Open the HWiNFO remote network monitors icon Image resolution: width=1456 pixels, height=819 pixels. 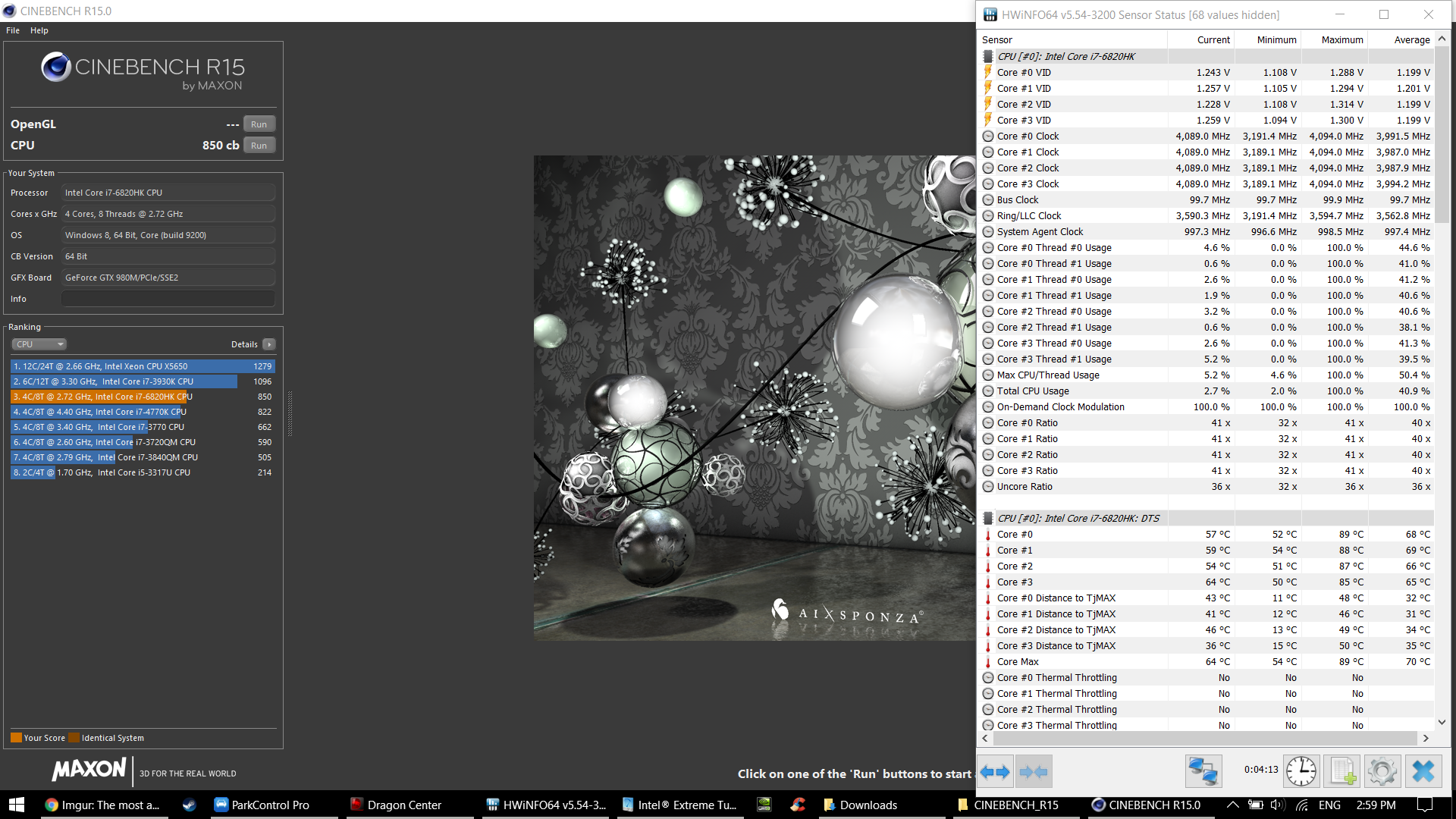(1203, 772)
